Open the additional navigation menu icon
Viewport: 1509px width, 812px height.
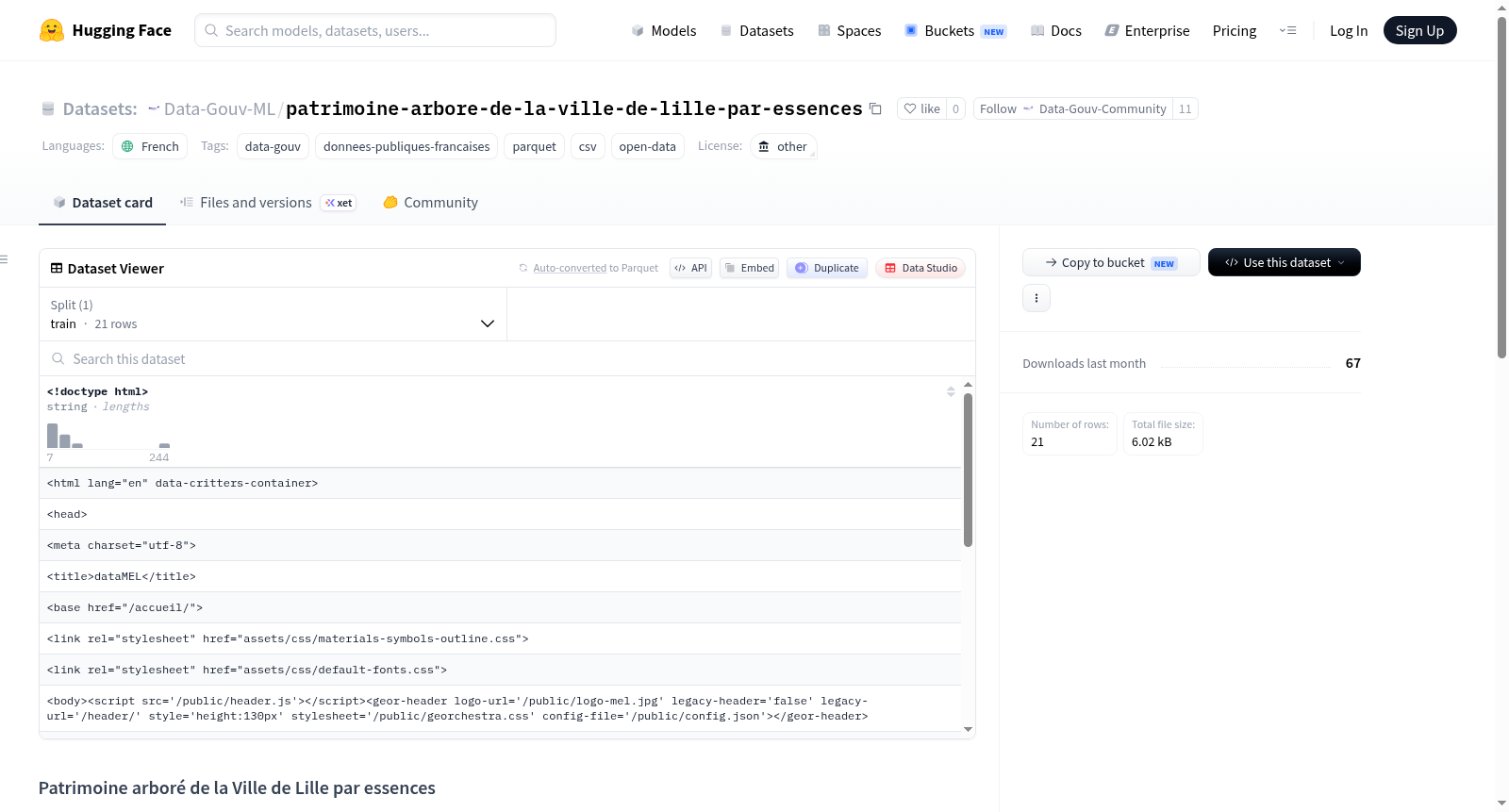(1287, 30)
